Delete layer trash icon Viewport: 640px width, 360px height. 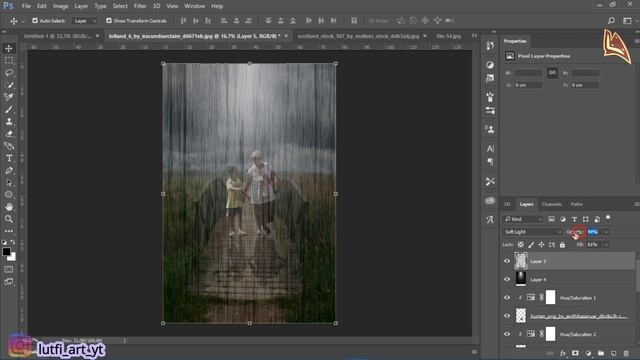point(627,353)
